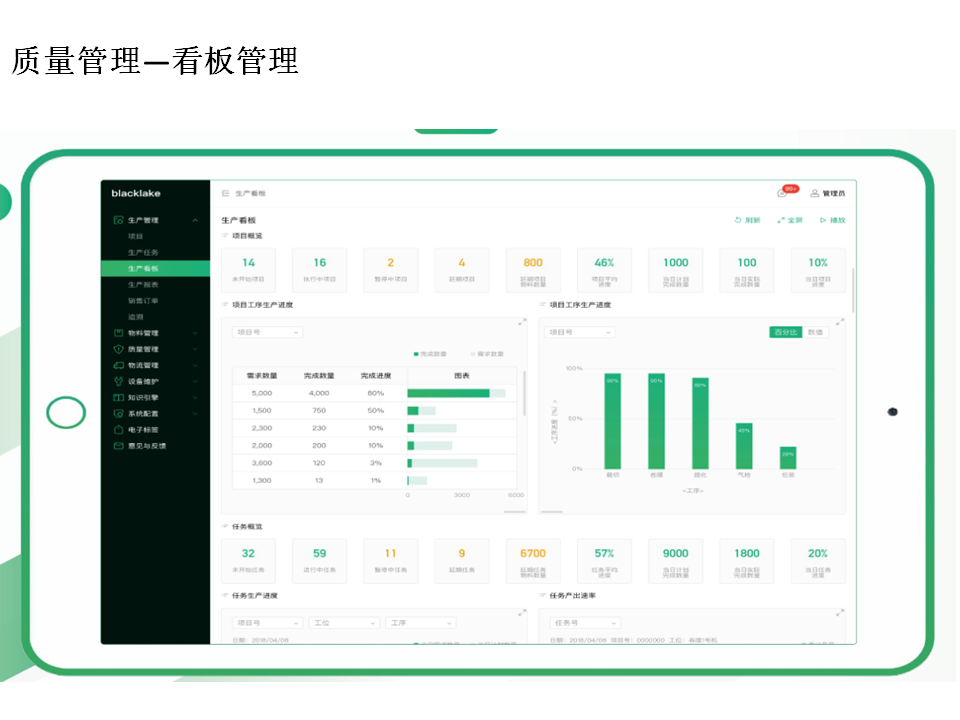Expand the 系统配置 menu chevron
The height and width of the screenshot is (720, 960).
[195, 414]
